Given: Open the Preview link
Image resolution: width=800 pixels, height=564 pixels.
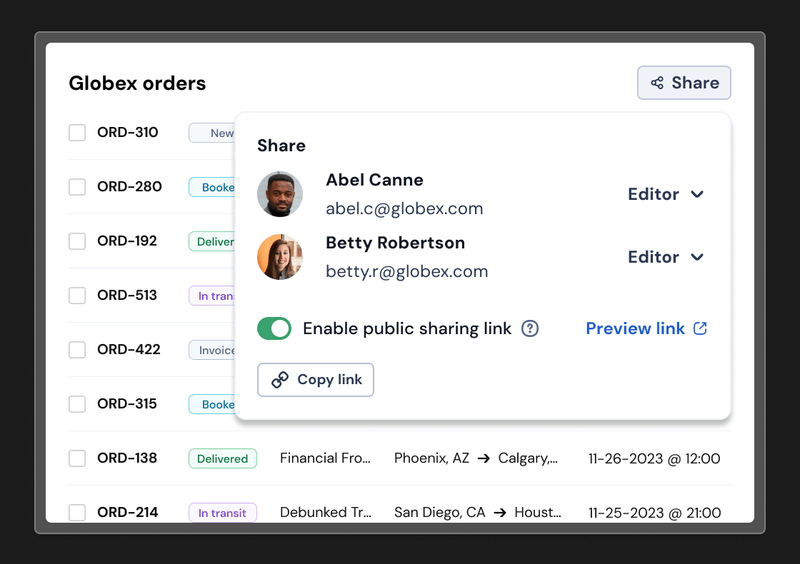Looking at the screenshot, I should point(646,328).
